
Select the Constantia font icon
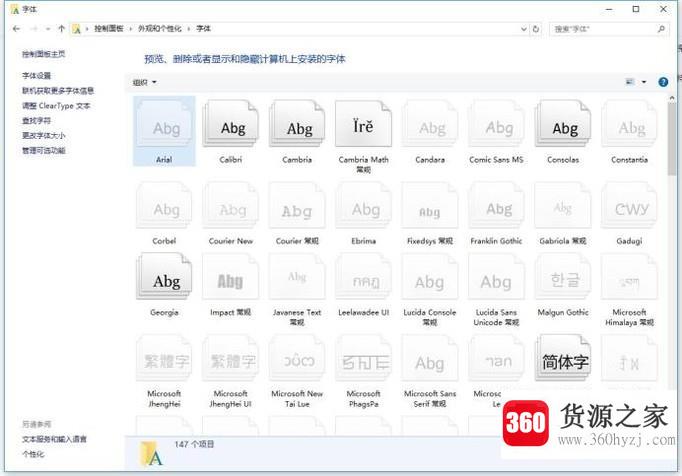629,124
